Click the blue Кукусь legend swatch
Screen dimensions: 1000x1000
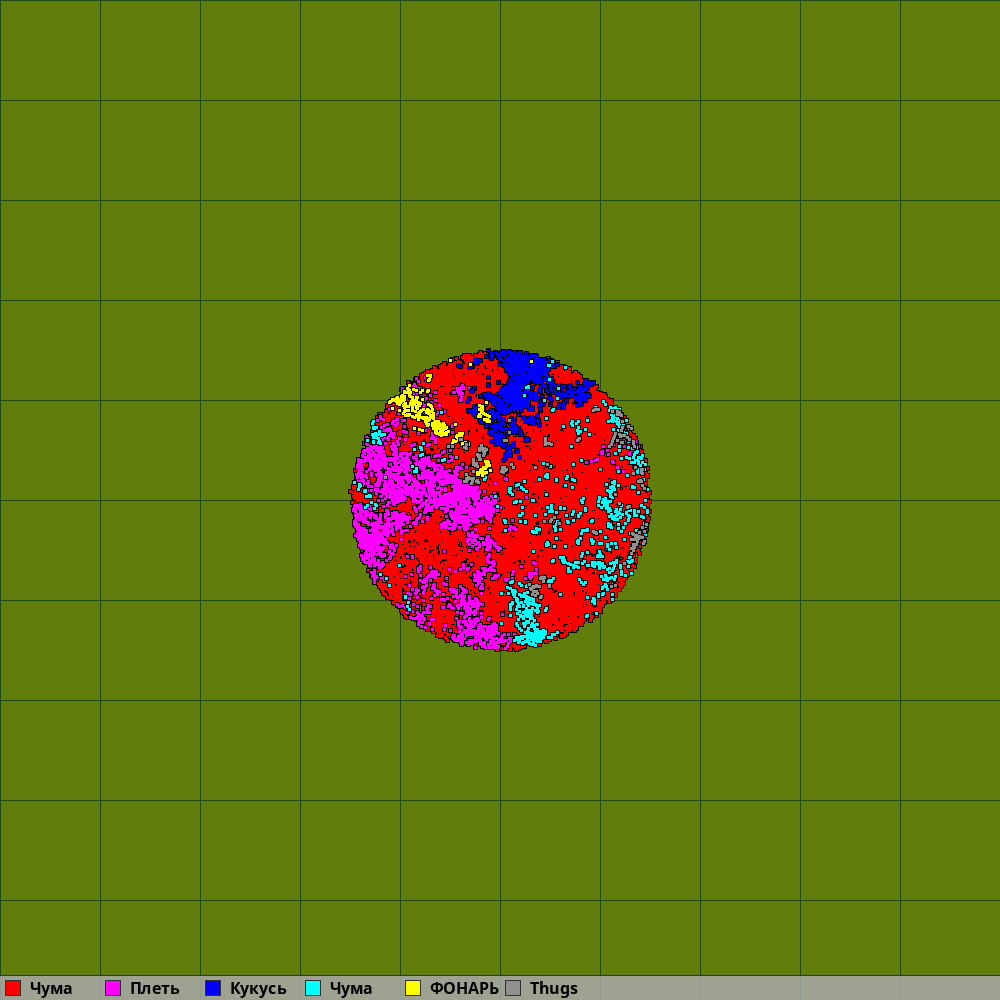tap(213, 988)
